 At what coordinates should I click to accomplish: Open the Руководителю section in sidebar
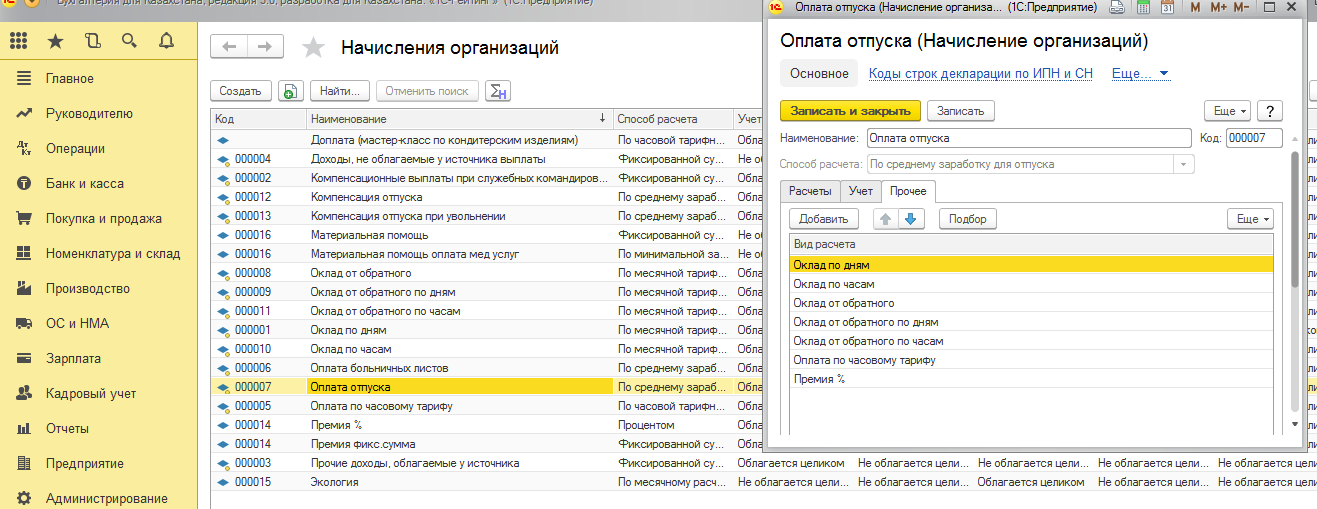pos(89,113)
